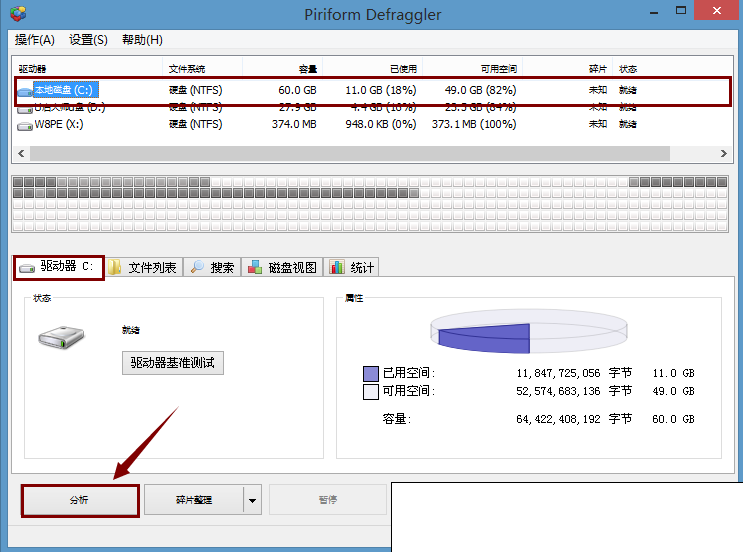Open the 设置(S) menu
743x552 pixels.
88,40
